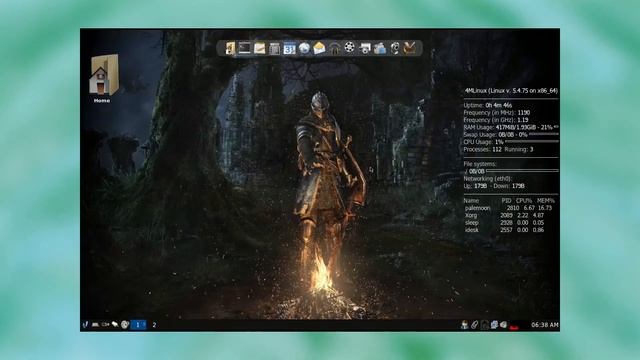Switch to workspace 2 in the pager
The height and width of the screenshot is (360, 640).
click(154, 325)
